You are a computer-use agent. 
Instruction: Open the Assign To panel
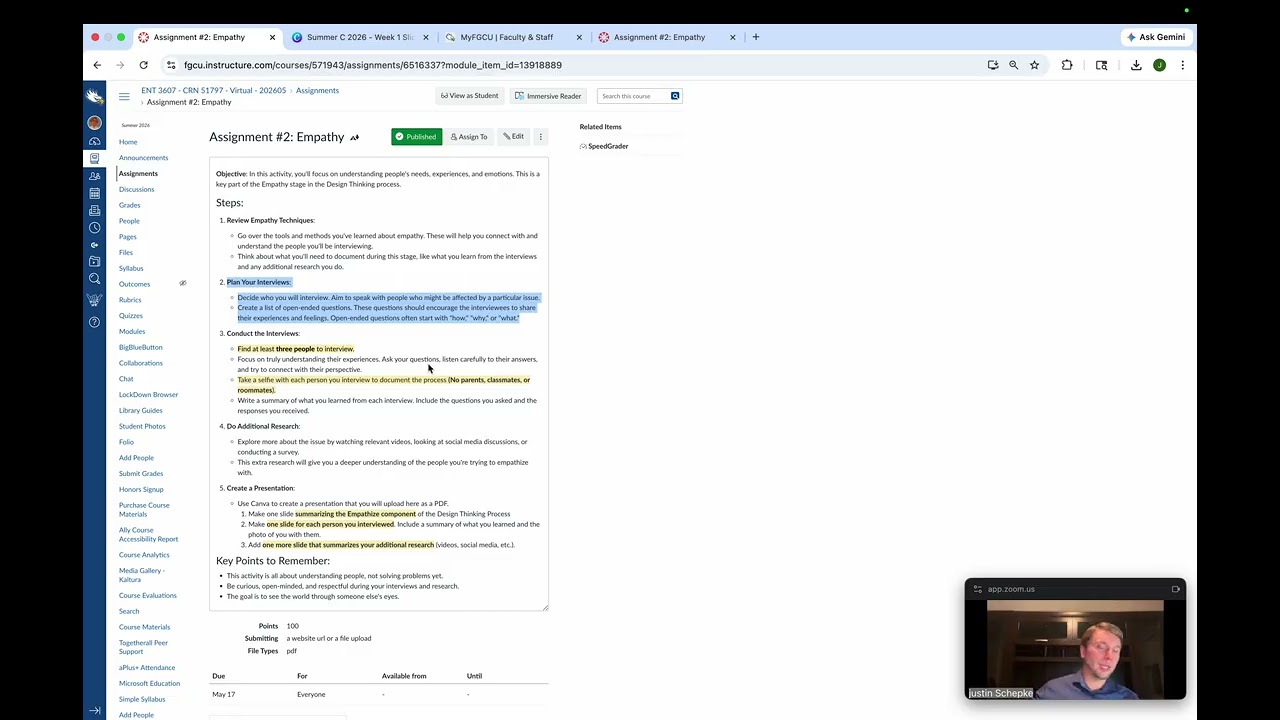(469, 137)
